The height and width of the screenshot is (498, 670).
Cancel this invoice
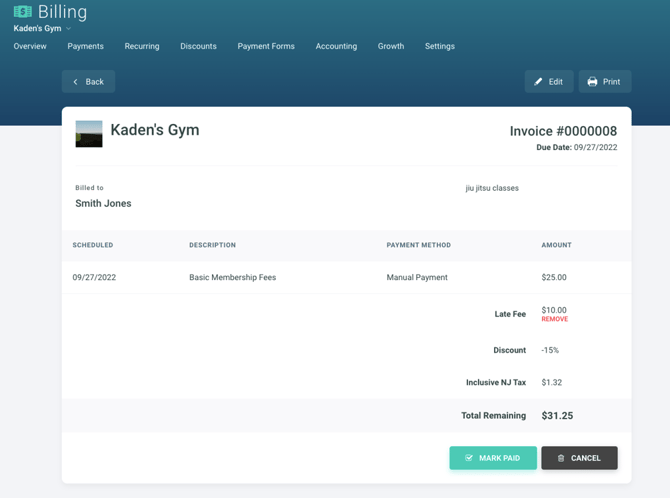[x=579, y=458]
